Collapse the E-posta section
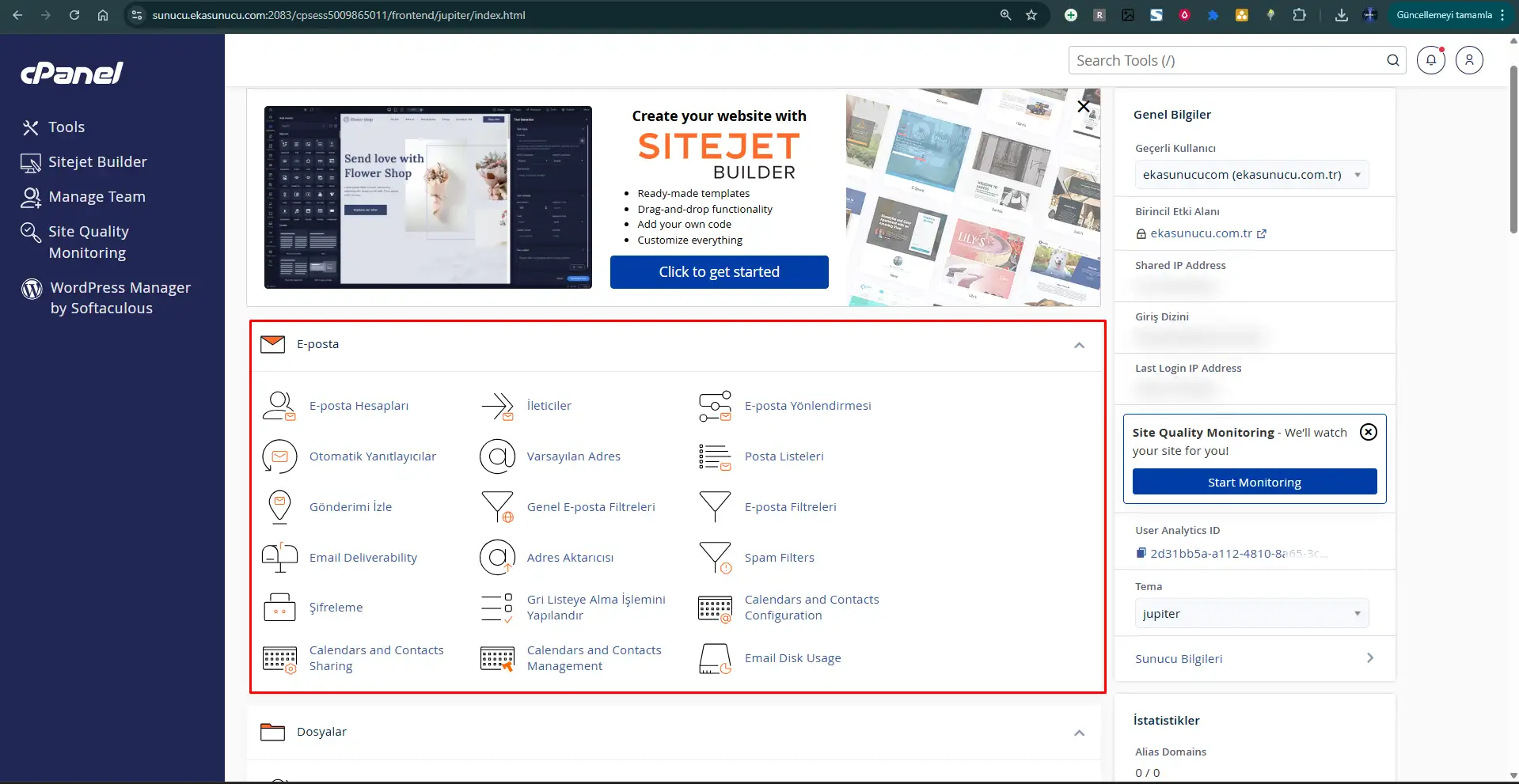The height and width of the screenshot is (784, 1519). point(1079,345)
